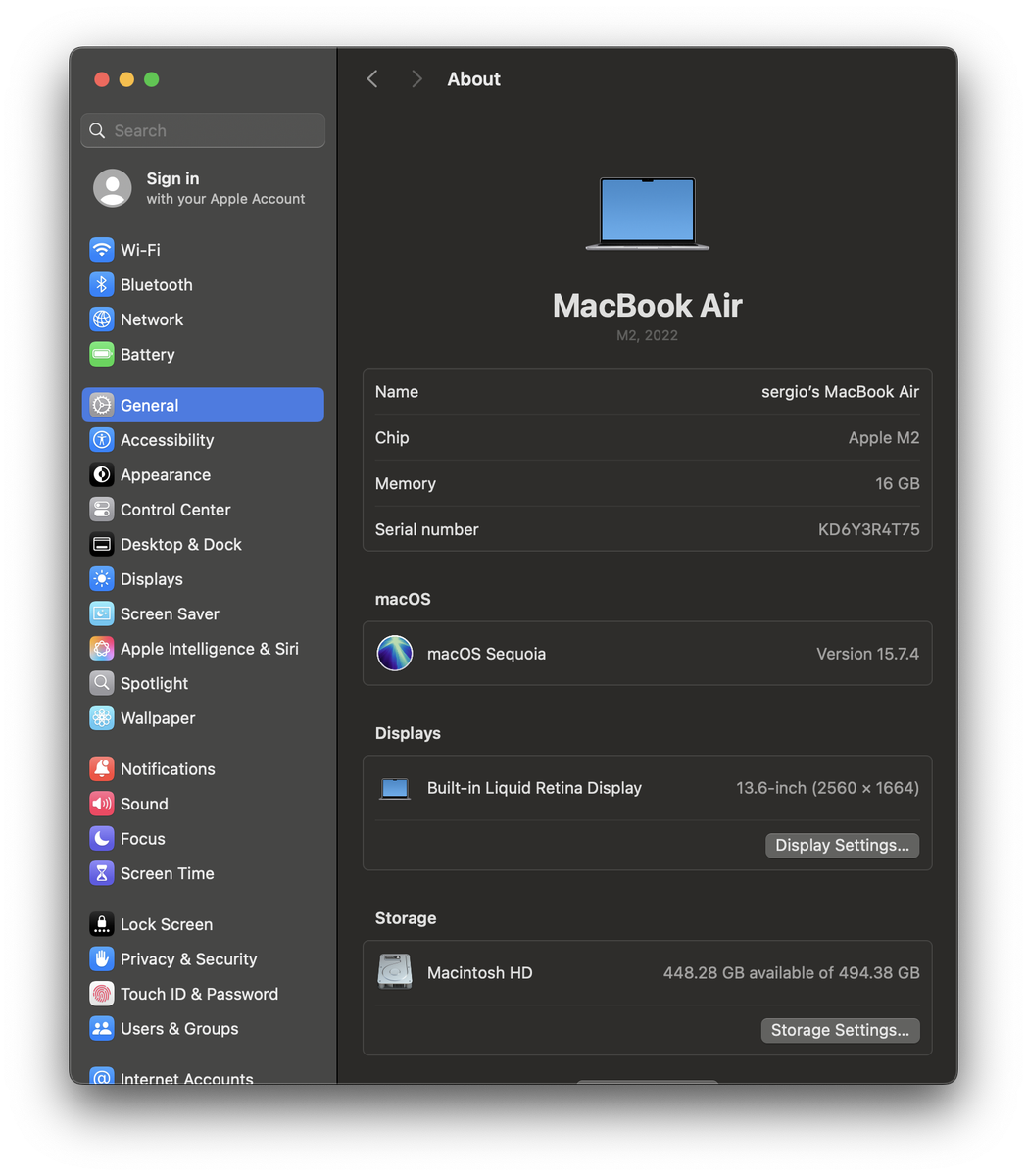The image size is (1027, 1176).
Task: Open the Accessibility pane icon
Action: [x=102, y=440]
